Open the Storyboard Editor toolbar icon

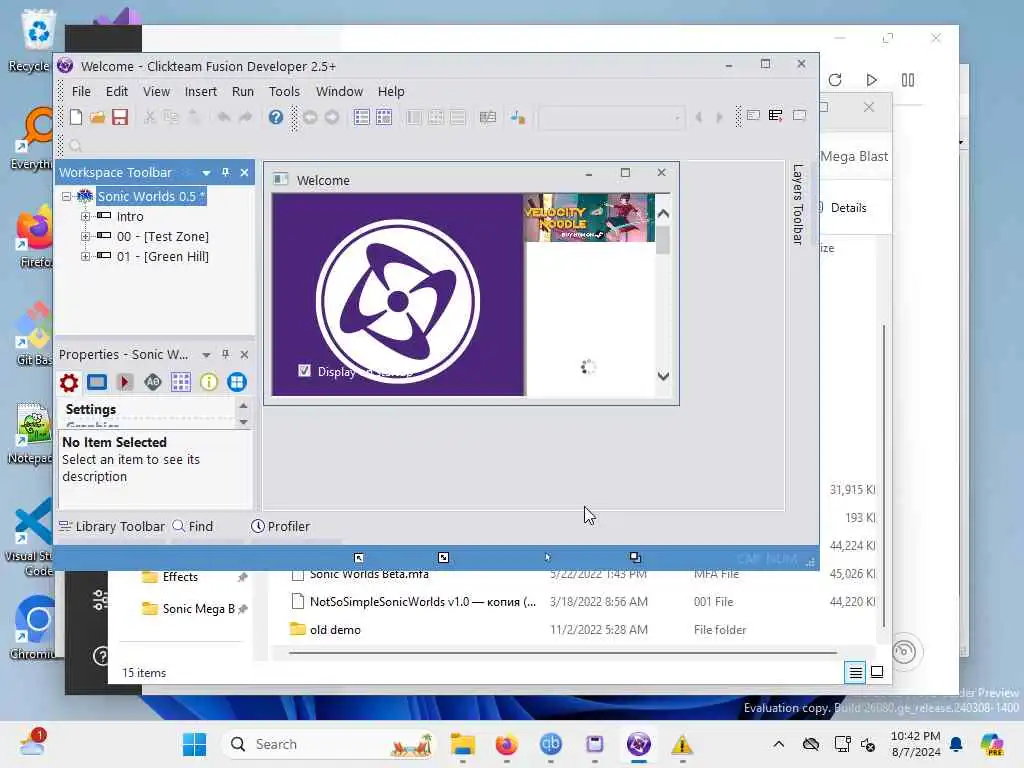(x=361, y=117)
